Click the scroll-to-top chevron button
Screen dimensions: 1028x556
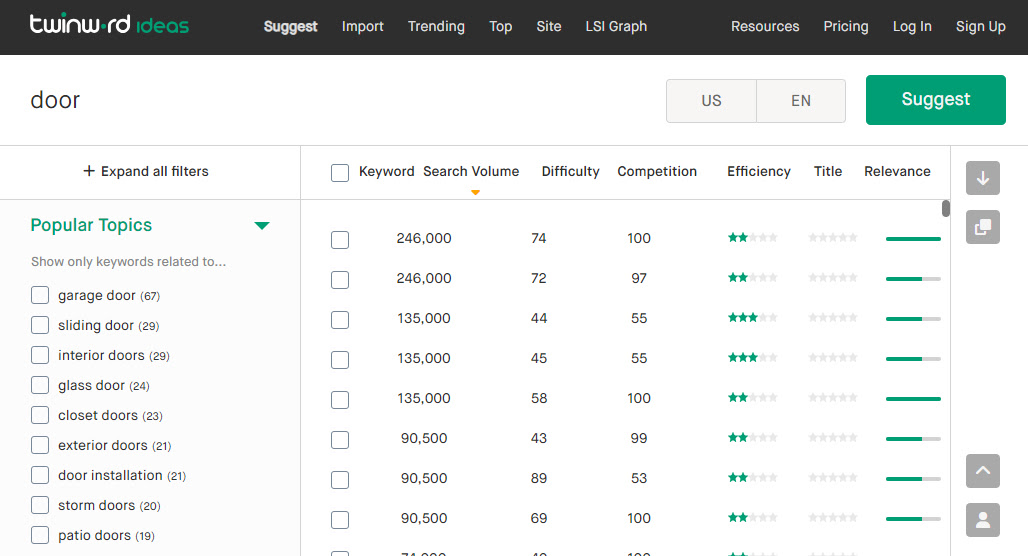tap(983, 471)
